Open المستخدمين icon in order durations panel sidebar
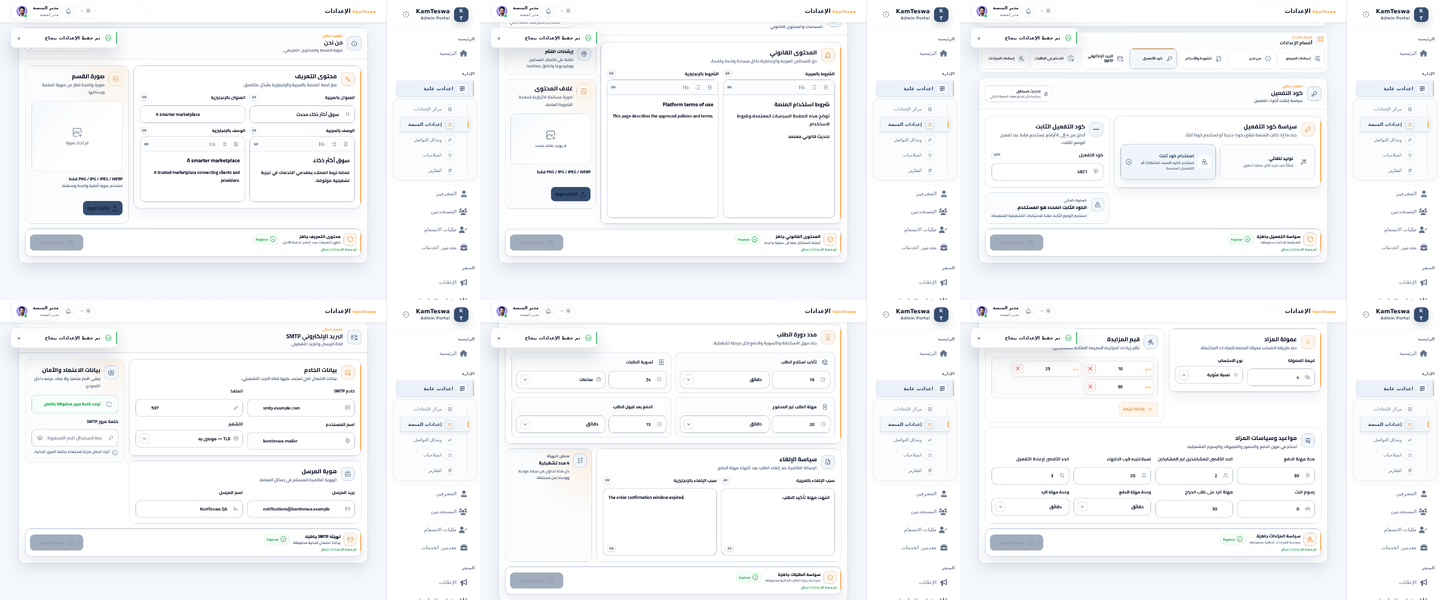The image size is (1440, 600). [x=945, y=512]
